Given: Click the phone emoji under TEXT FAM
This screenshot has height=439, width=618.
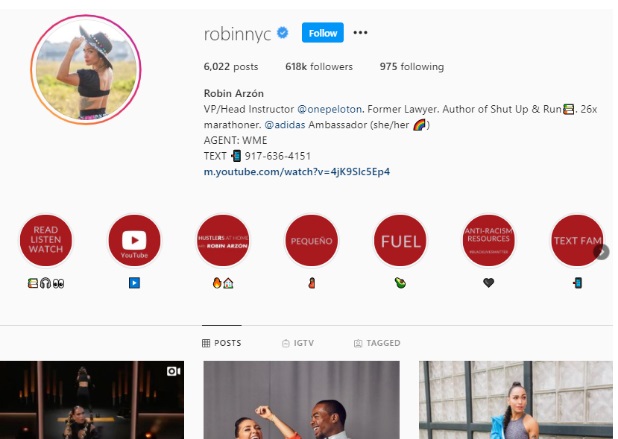Looking at the screenshot, I should pos(577,283).
